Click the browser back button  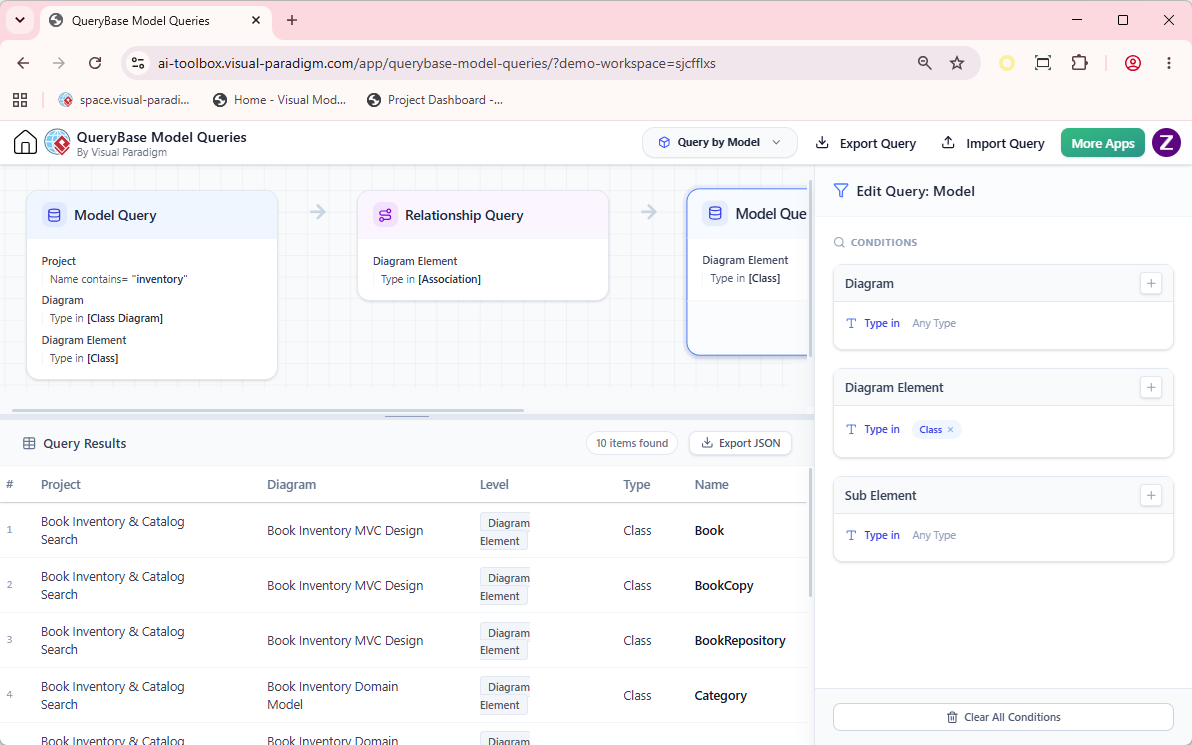(23, 63)
